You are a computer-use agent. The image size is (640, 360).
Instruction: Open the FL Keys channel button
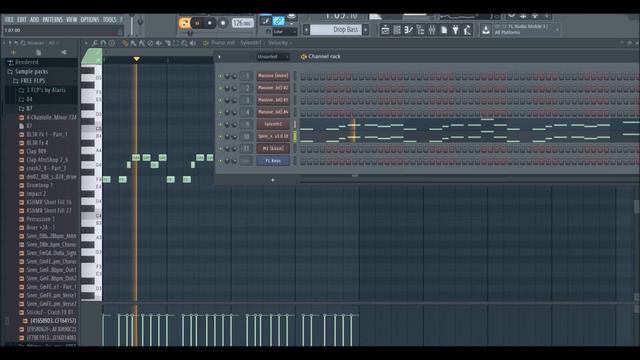(x=273, y=161)
